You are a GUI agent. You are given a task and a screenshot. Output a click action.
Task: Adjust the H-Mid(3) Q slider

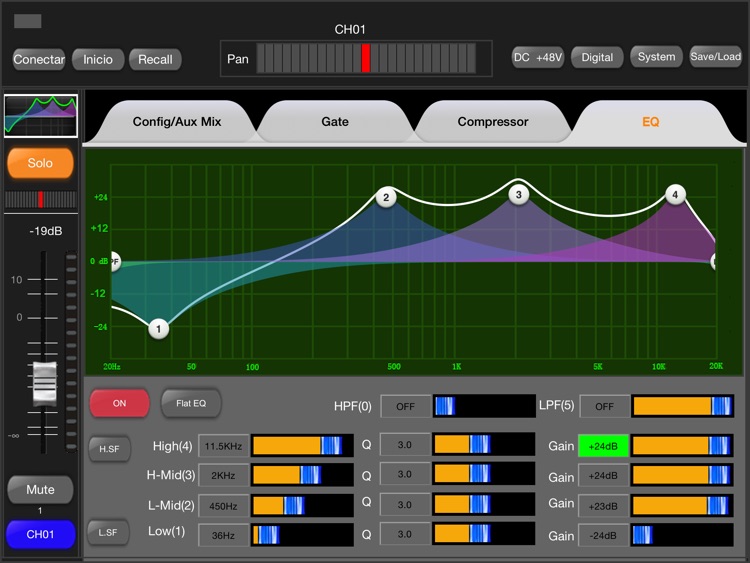click(x=484, y=474)
